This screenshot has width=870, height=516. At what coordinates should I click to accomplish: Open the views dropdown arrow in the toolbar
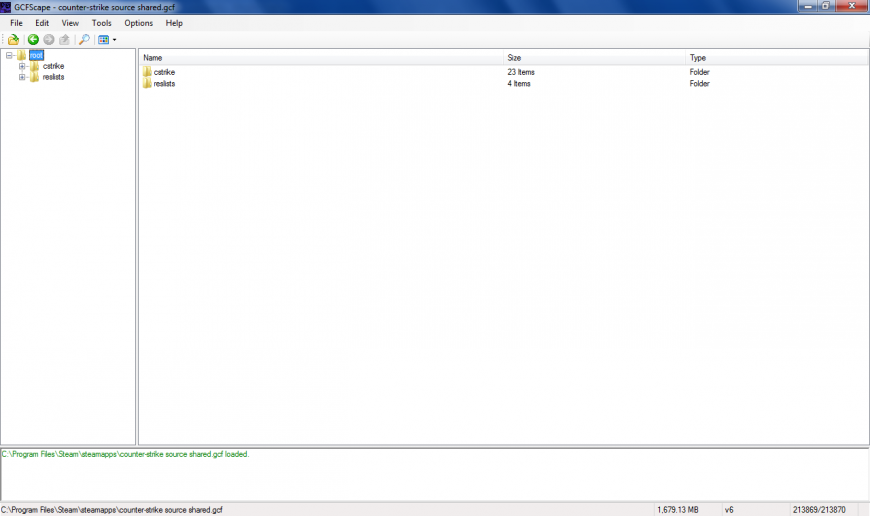click(115, 40)
